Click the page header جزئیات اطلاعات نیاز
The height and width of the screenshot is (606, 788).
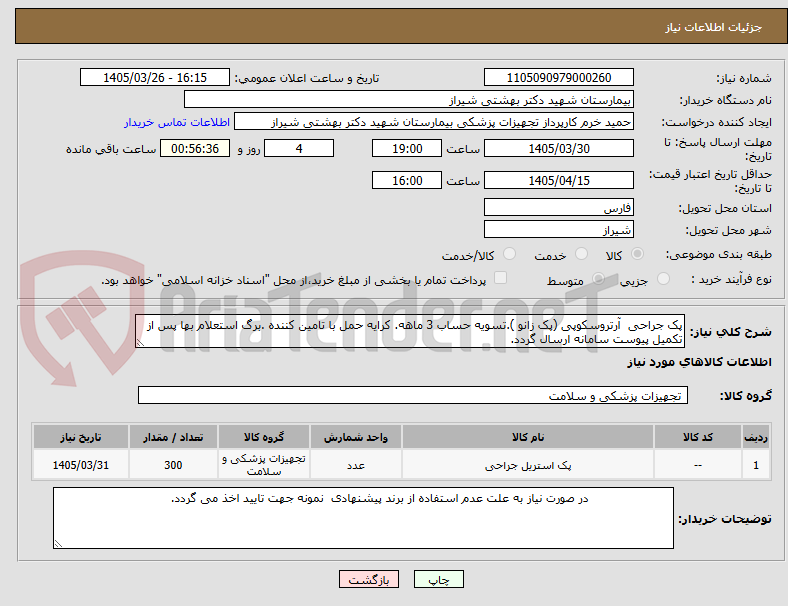[714, 27]
